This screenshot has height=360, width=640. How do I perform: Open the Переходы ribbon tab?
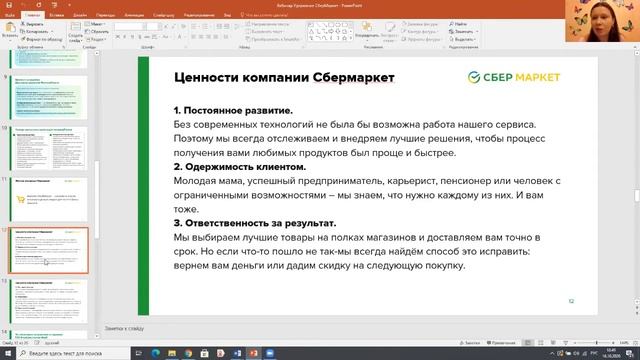(105, 15)
